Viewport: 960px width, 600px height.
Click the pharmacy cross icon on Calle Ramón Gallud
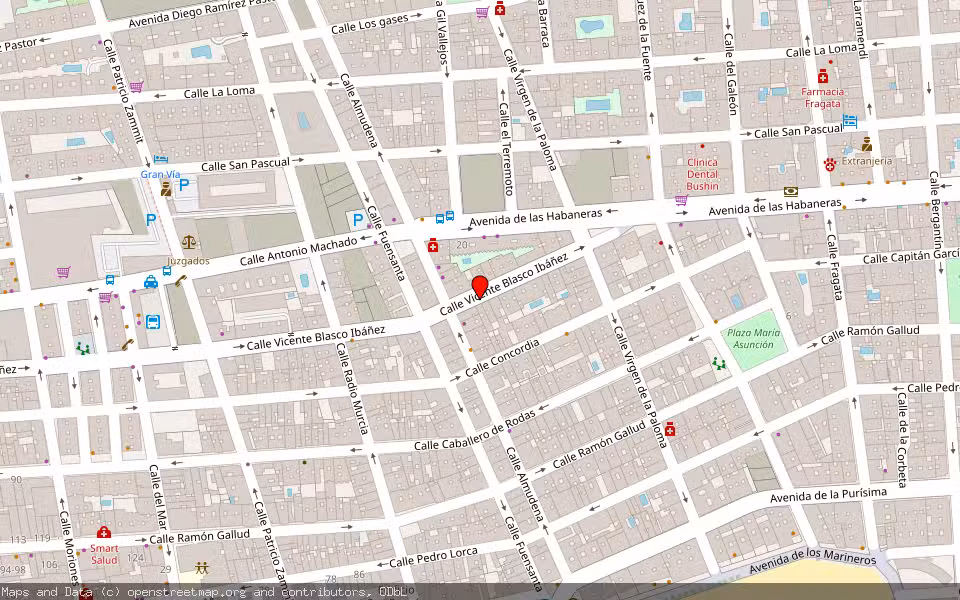tap(670, 429)
